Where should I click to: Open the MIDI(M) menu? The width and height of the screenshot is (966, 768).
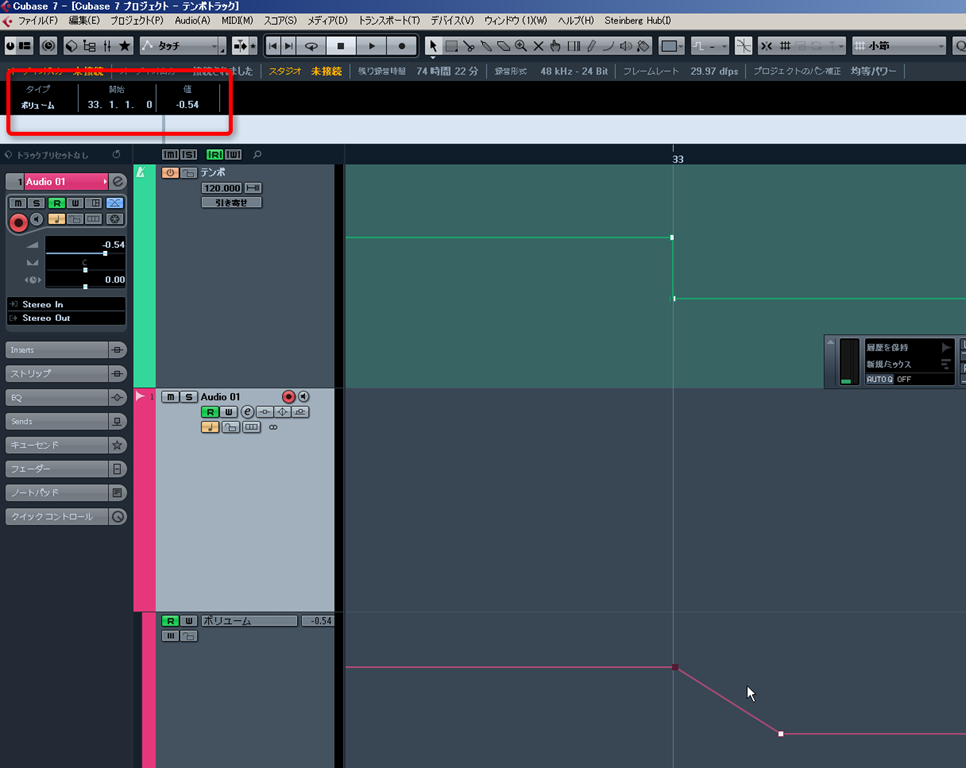pyautogui.click(x=237, y=20)
